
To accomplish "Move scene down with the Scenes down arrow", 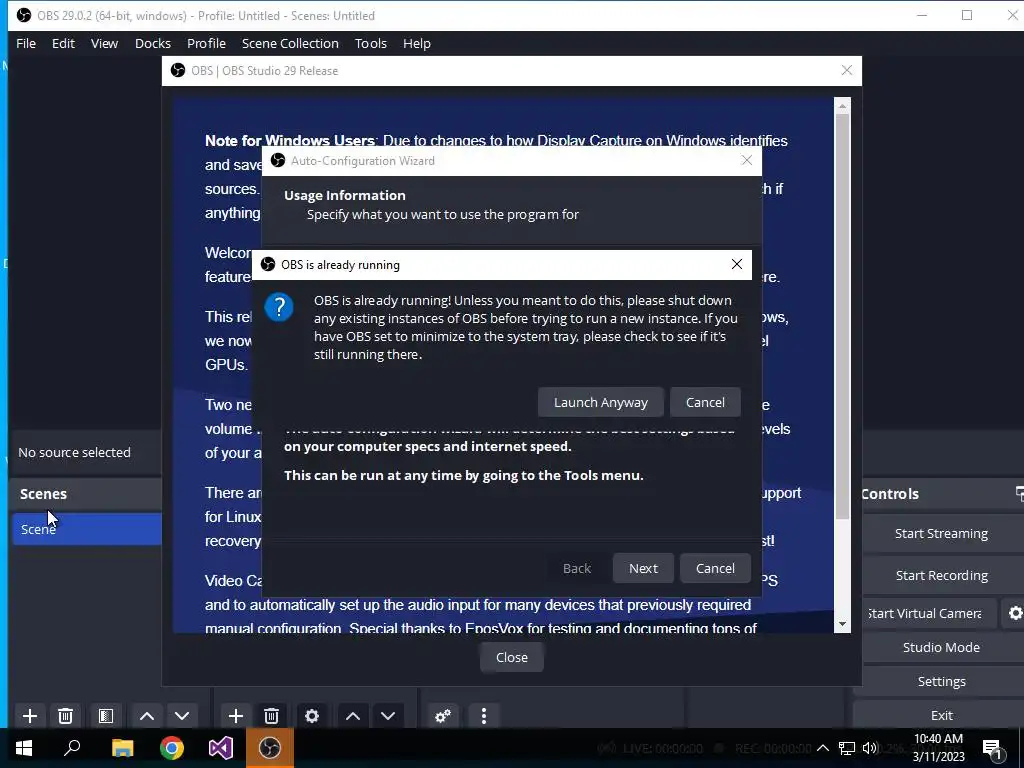I will pos(182,716).
